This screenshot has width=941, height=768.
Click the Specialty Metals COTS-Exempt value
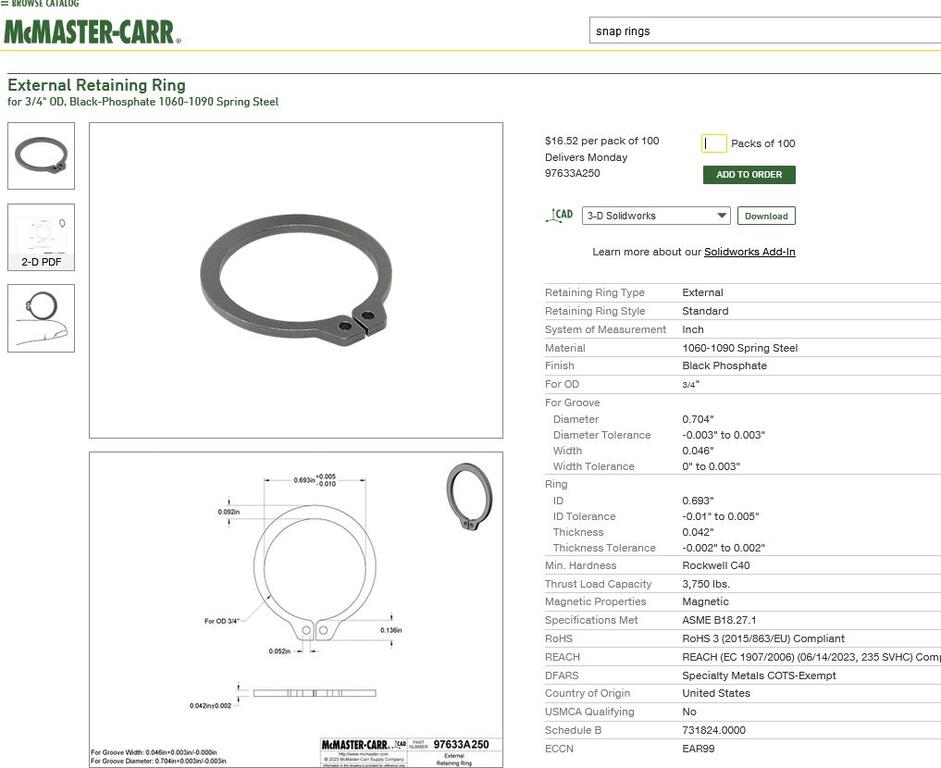[759, 676]
